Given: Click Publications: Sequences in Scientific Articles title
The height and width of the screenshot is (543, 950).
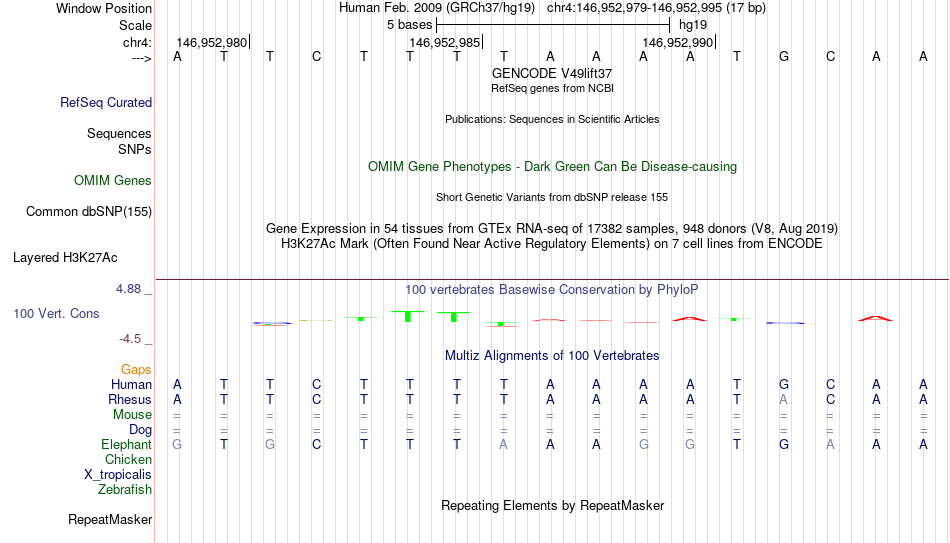Looking at the screenshot, I should (552, 119).
